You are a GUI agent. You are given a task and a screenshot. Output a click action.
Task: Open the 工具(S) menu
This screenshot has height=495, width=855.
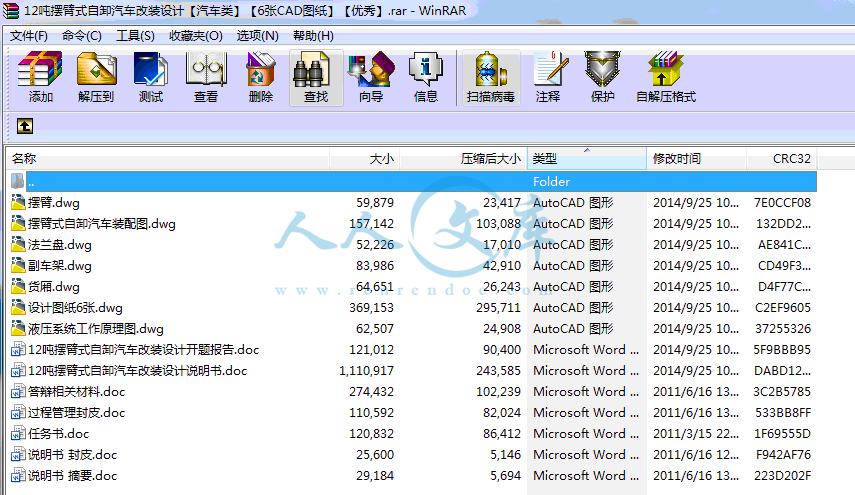coord(135,36)
